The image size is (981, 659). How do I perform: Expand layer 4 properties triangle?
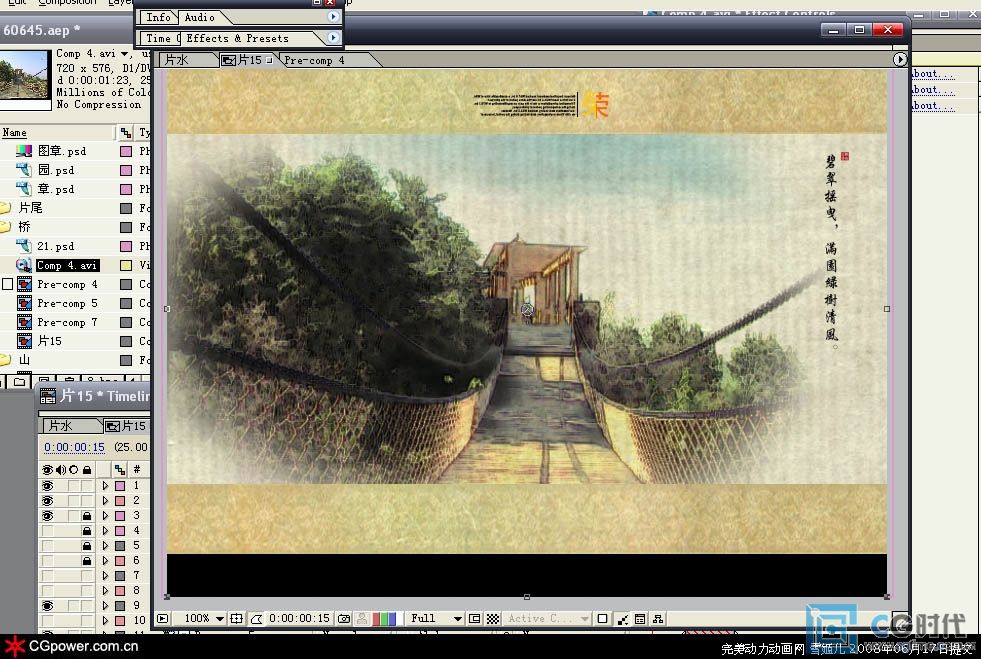pos(105,531)
